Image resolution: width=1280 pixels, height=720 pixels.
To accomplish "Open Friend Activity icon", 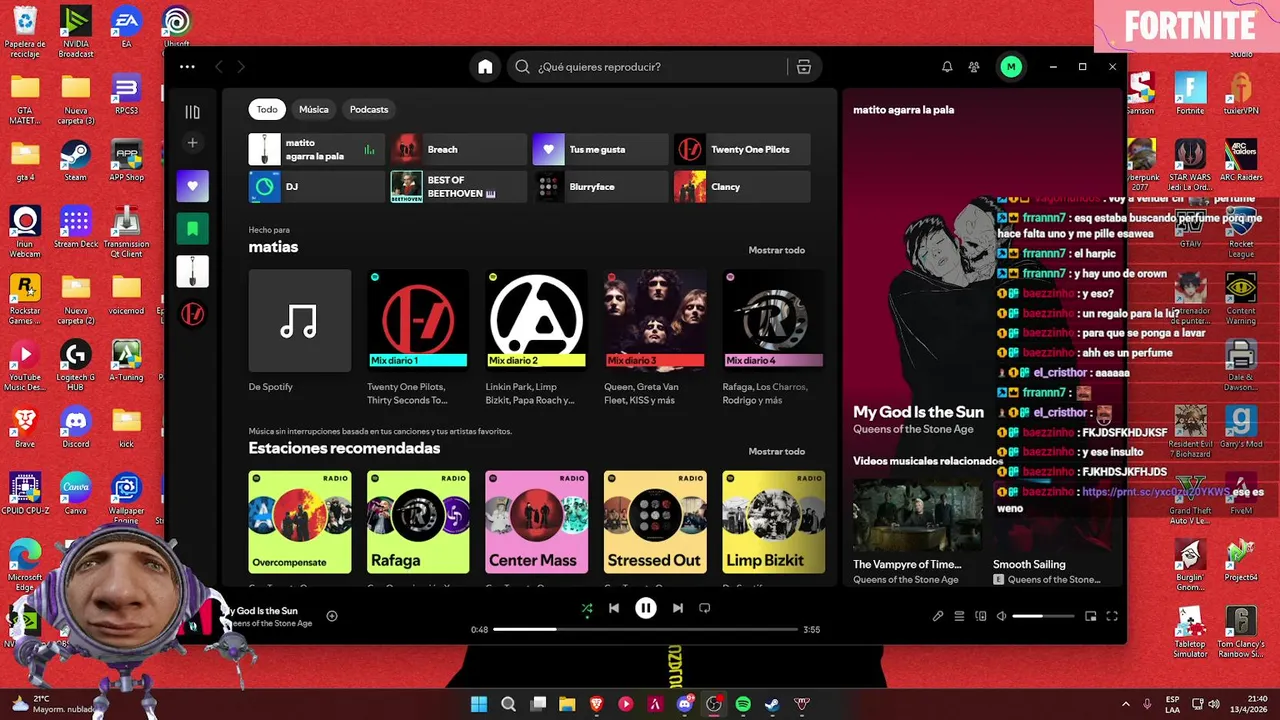I will pos(974,67).
